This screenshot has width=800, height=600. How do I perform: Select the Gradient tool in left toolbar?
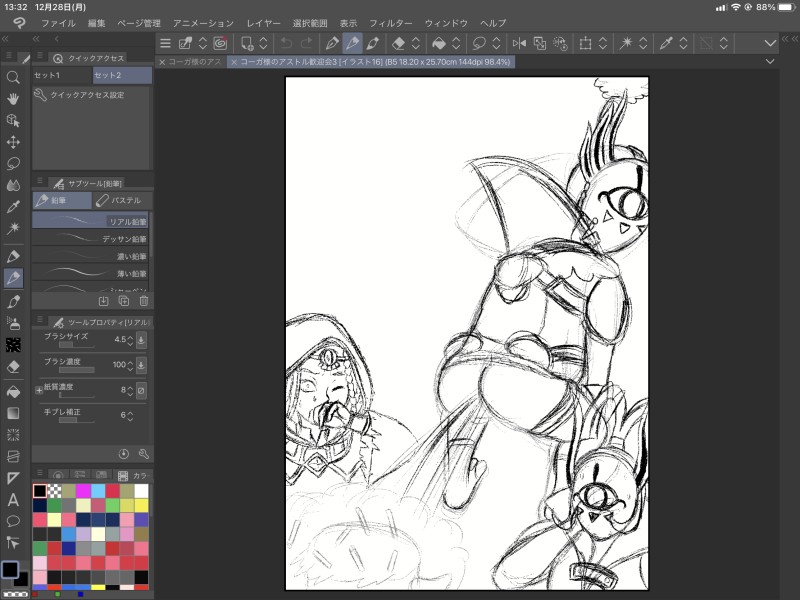tap(13, 413)
